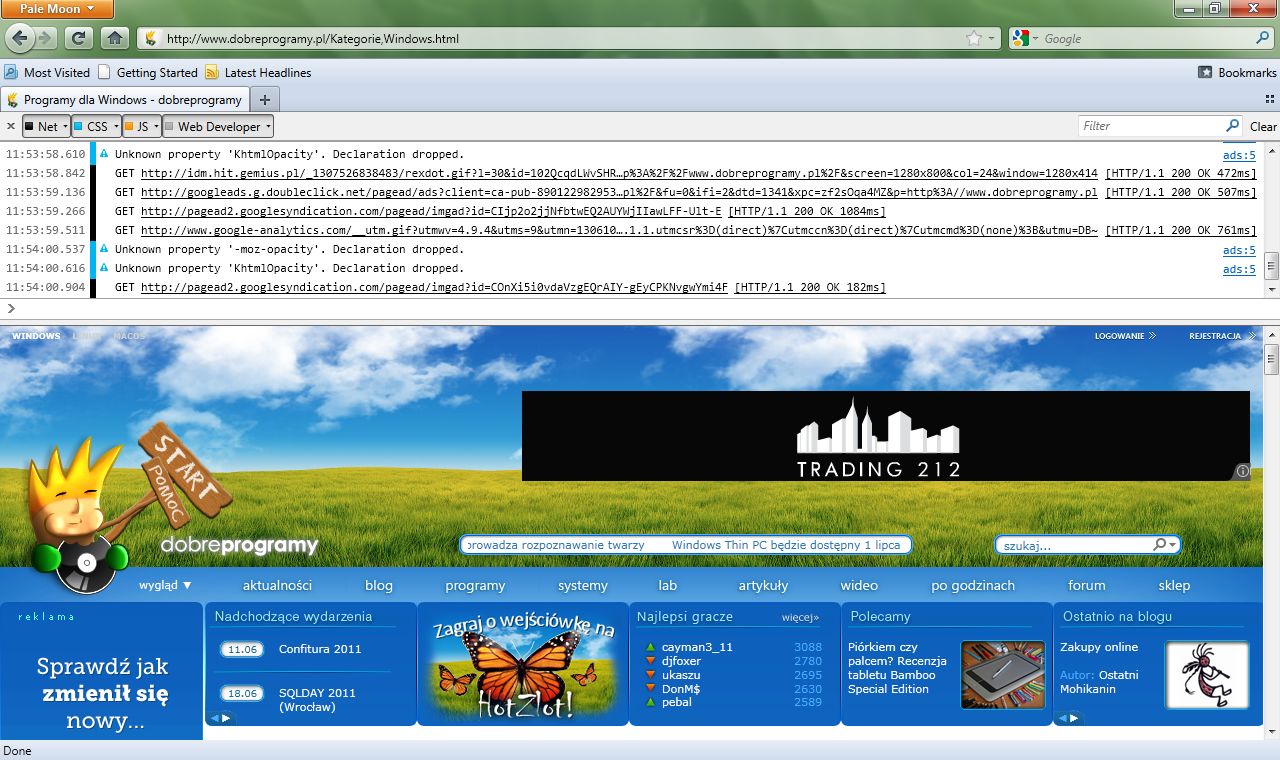
Task: Open the sklep menu item
Action: pyautogui.click(x=1174, y=585)
